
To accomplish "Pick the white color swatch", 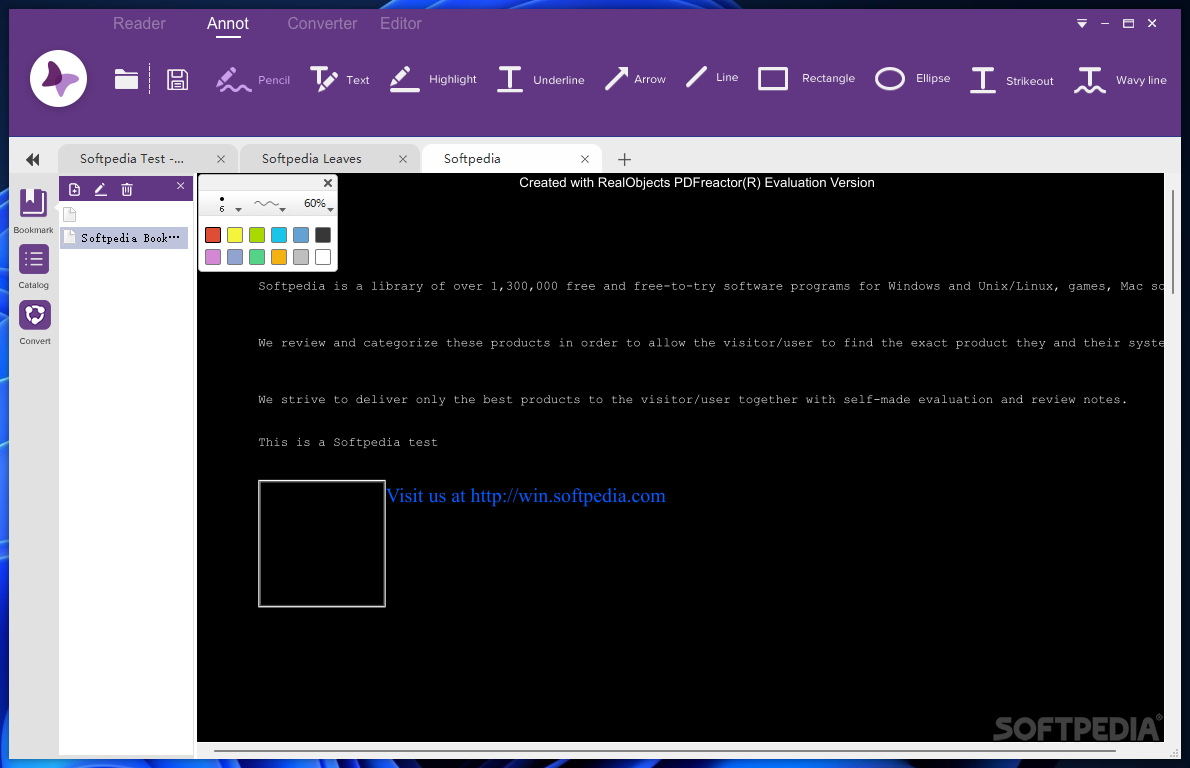I will pos(323,257).
